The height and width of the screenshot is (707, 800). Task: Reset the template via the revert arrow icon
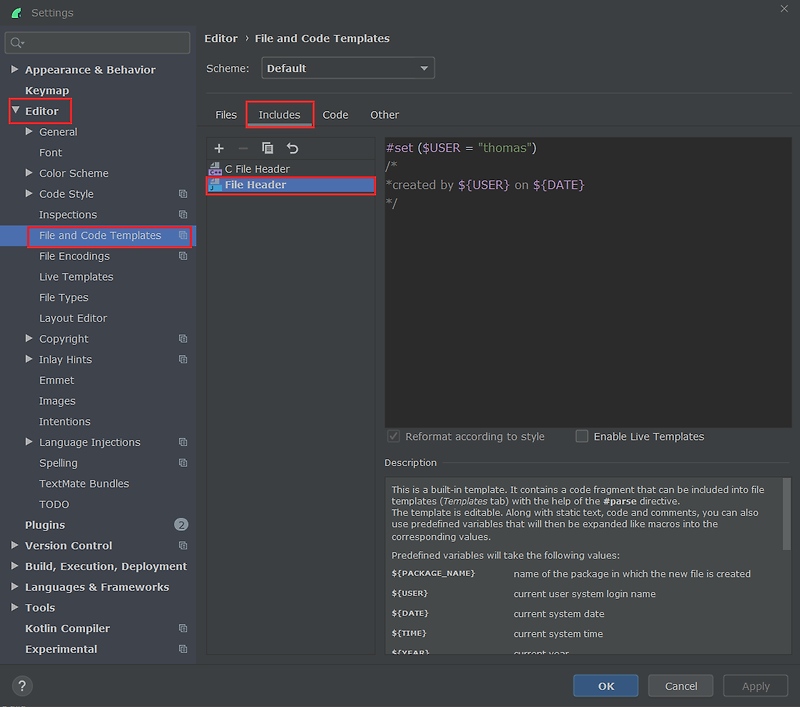[x=291, y=148]
